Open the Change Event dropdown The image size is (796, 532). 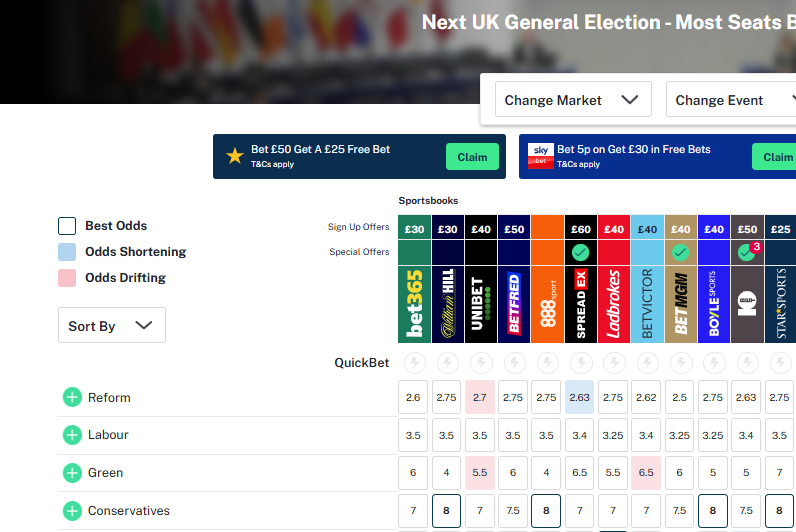pyautogui.click(x=731, y=99)
